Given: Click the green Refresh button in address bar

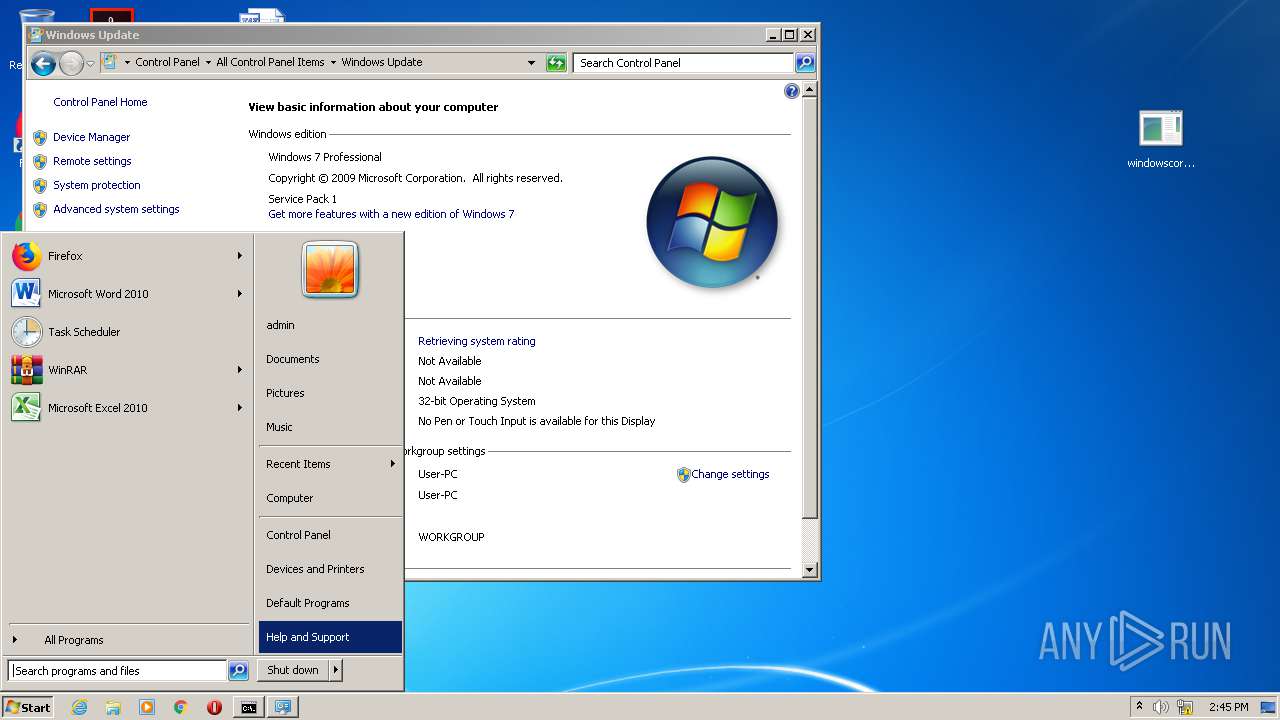Looking at the screenshot, I should 556,63.
